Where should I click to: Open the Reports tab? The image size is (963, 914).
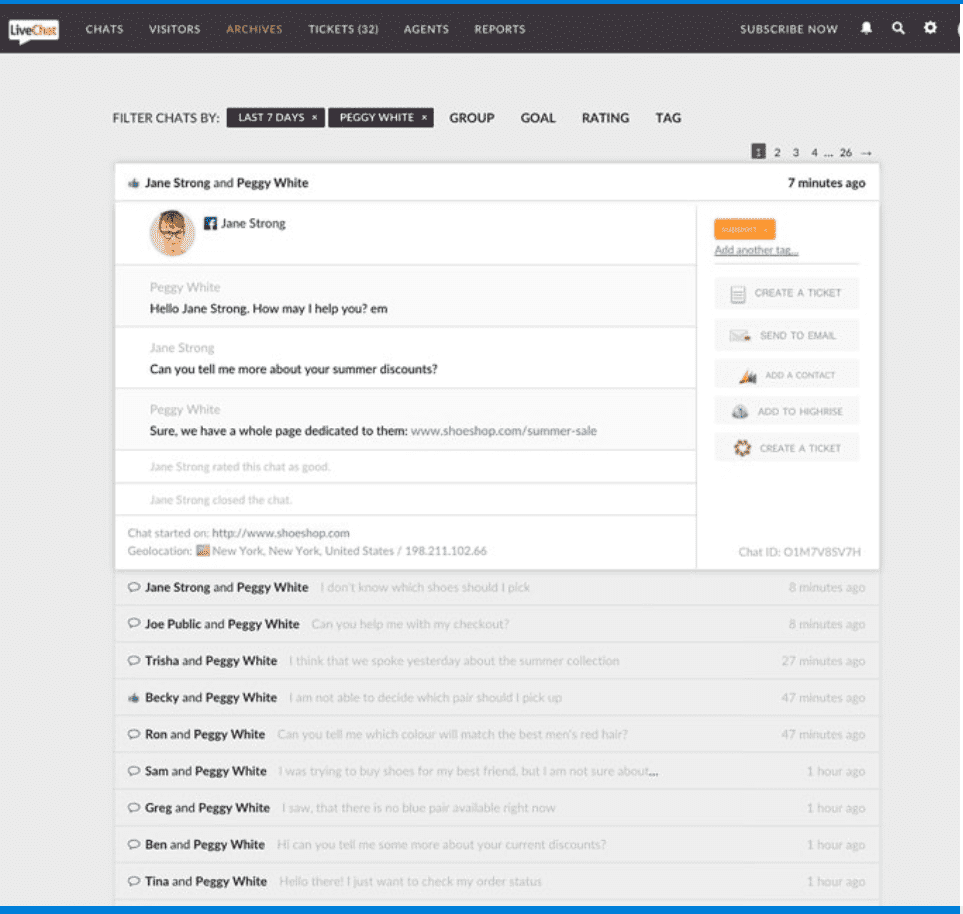tap(499, 29)
